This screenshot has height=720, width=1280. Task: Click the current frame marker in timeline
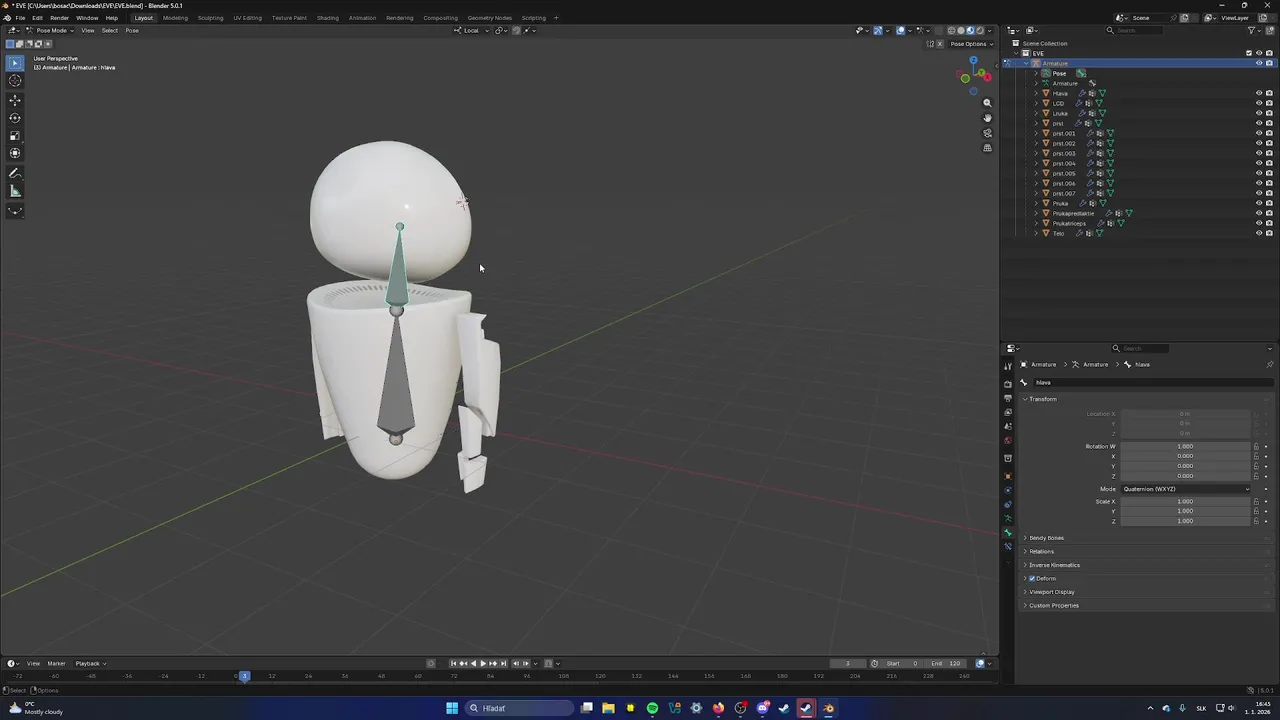[x=244, y=676]
